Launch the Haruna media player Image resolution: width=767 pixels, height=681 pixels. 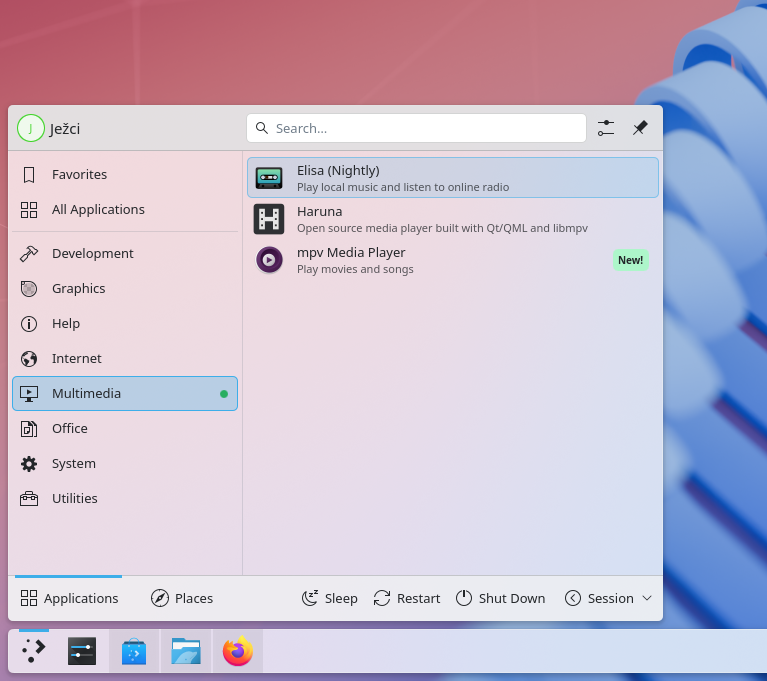[x=452, y=219]
